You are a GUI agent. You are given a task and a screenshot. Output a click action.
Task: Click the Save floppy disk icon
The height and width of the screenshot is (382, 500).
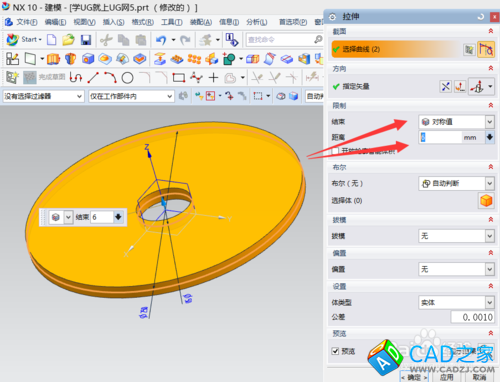[x=86, y=40]
